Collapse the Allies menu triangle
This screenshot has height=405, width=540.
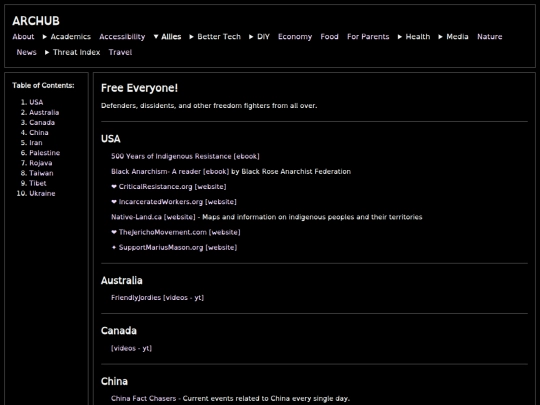pos(156,37)
